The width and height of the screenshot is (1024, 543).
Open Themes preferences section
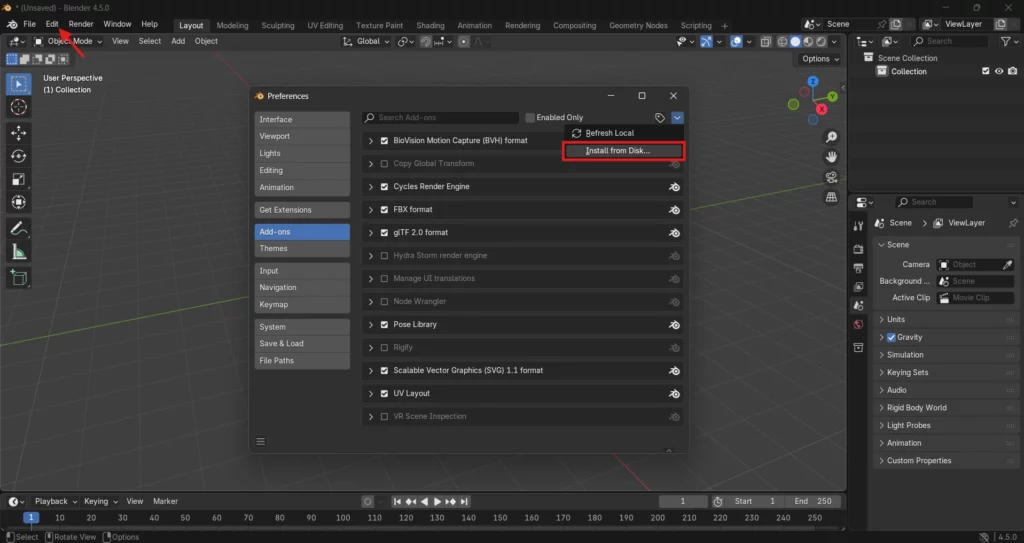(x=302, y=248)
